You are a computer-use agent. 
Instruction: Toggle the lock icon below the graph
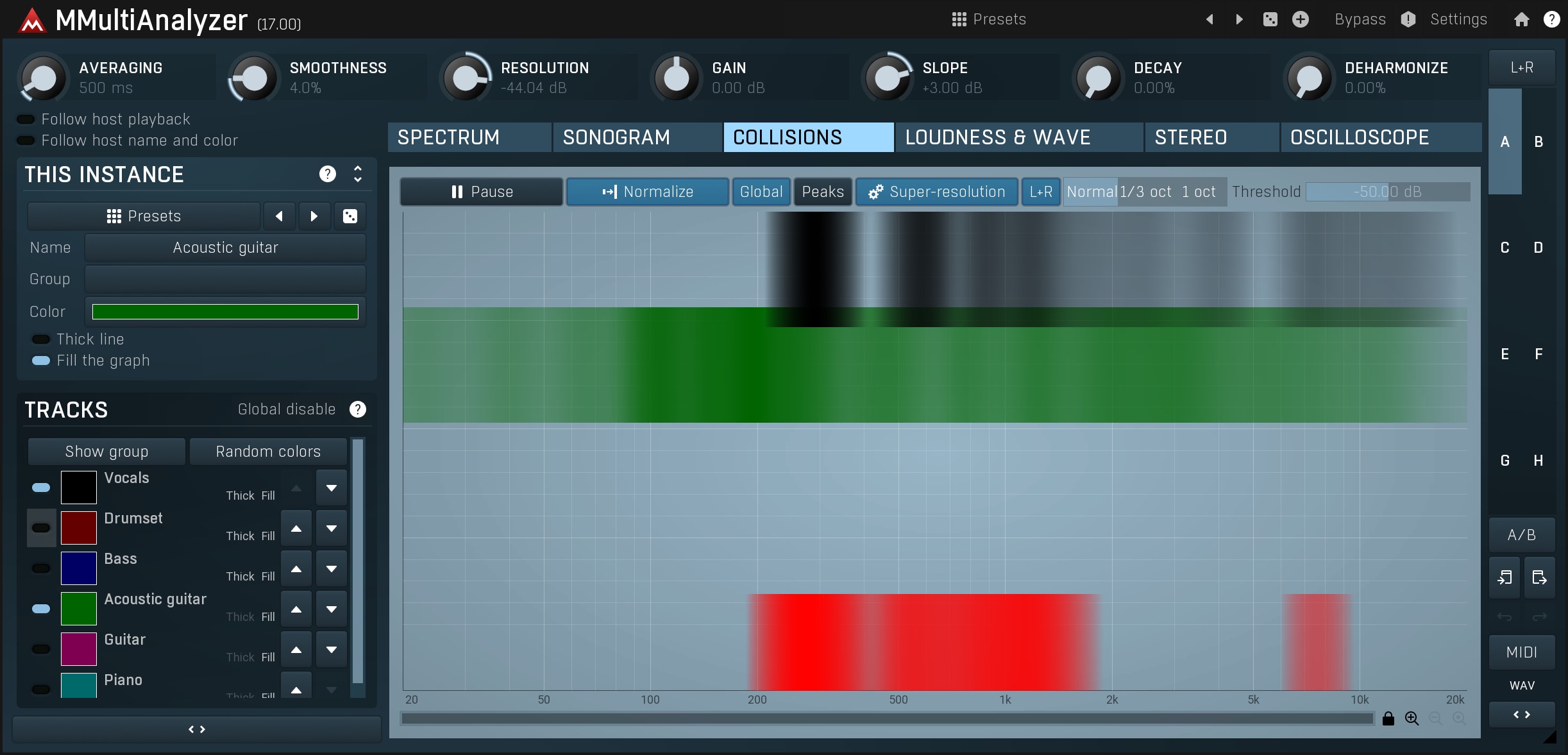pyautogui.click(x=1388, y=718)
